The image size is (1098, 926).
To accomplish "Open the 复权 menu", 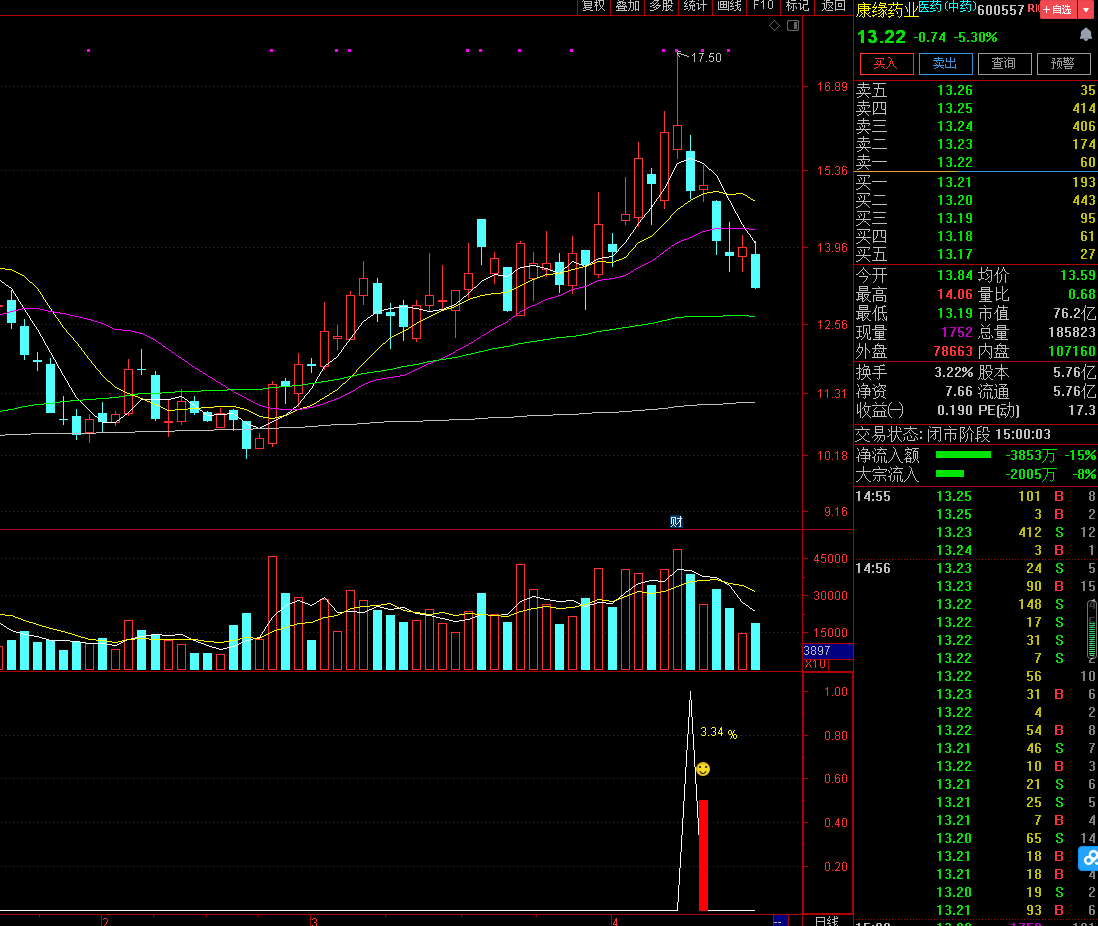I will [x=593, y=6].
